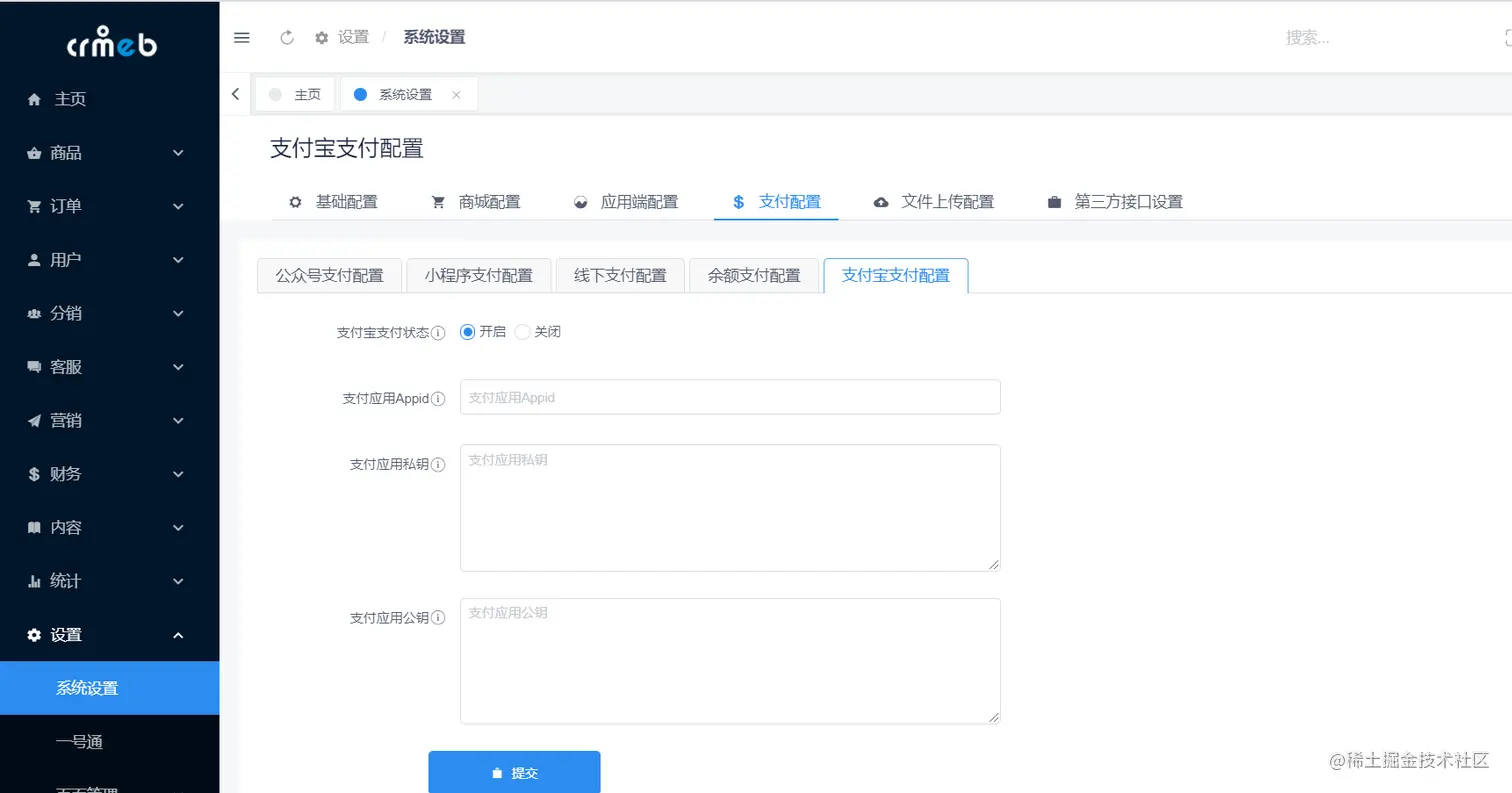Viewport: 1512px width, 793px height.
Task: Open the 主页 page tab
Action: pos(295,94)
